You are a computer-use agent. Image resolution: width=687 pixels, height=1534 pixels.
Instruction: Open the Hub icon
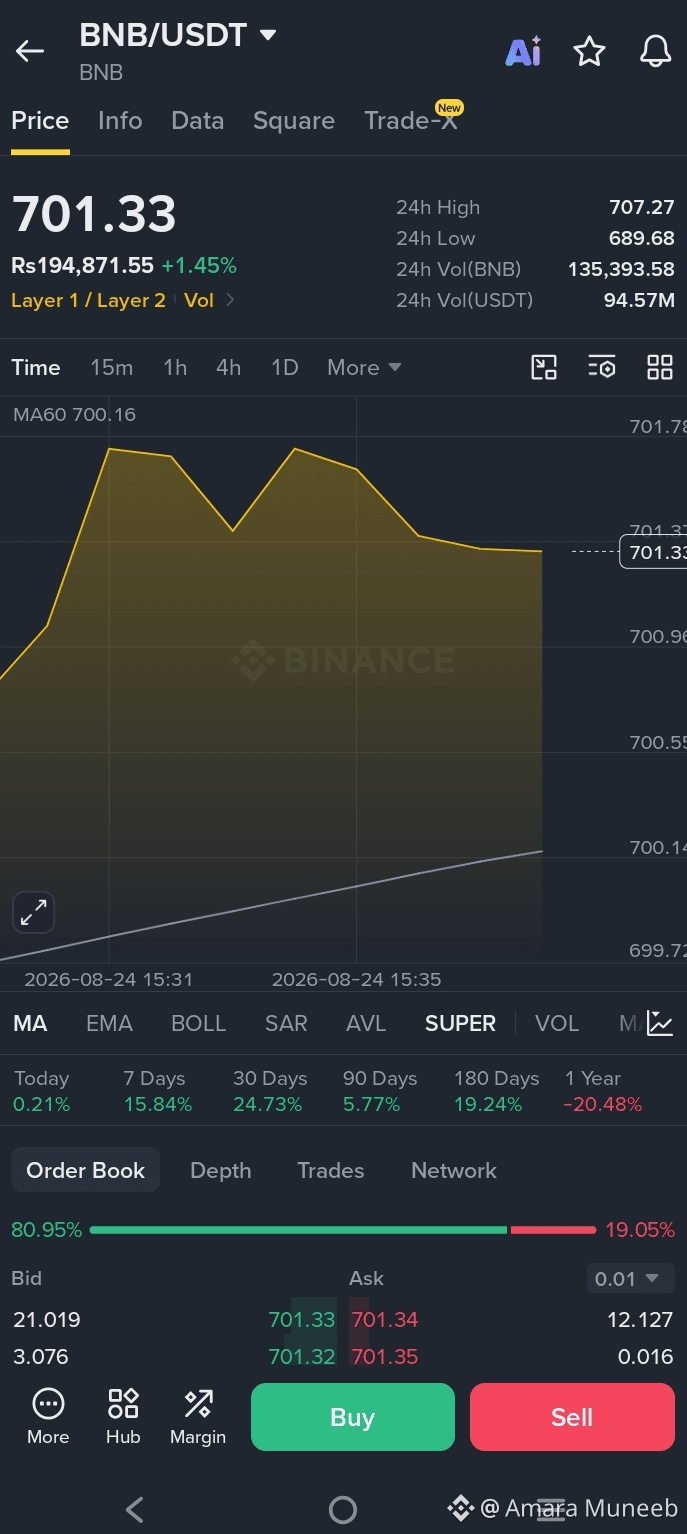pyautogui.click(x=123, y=1416)
